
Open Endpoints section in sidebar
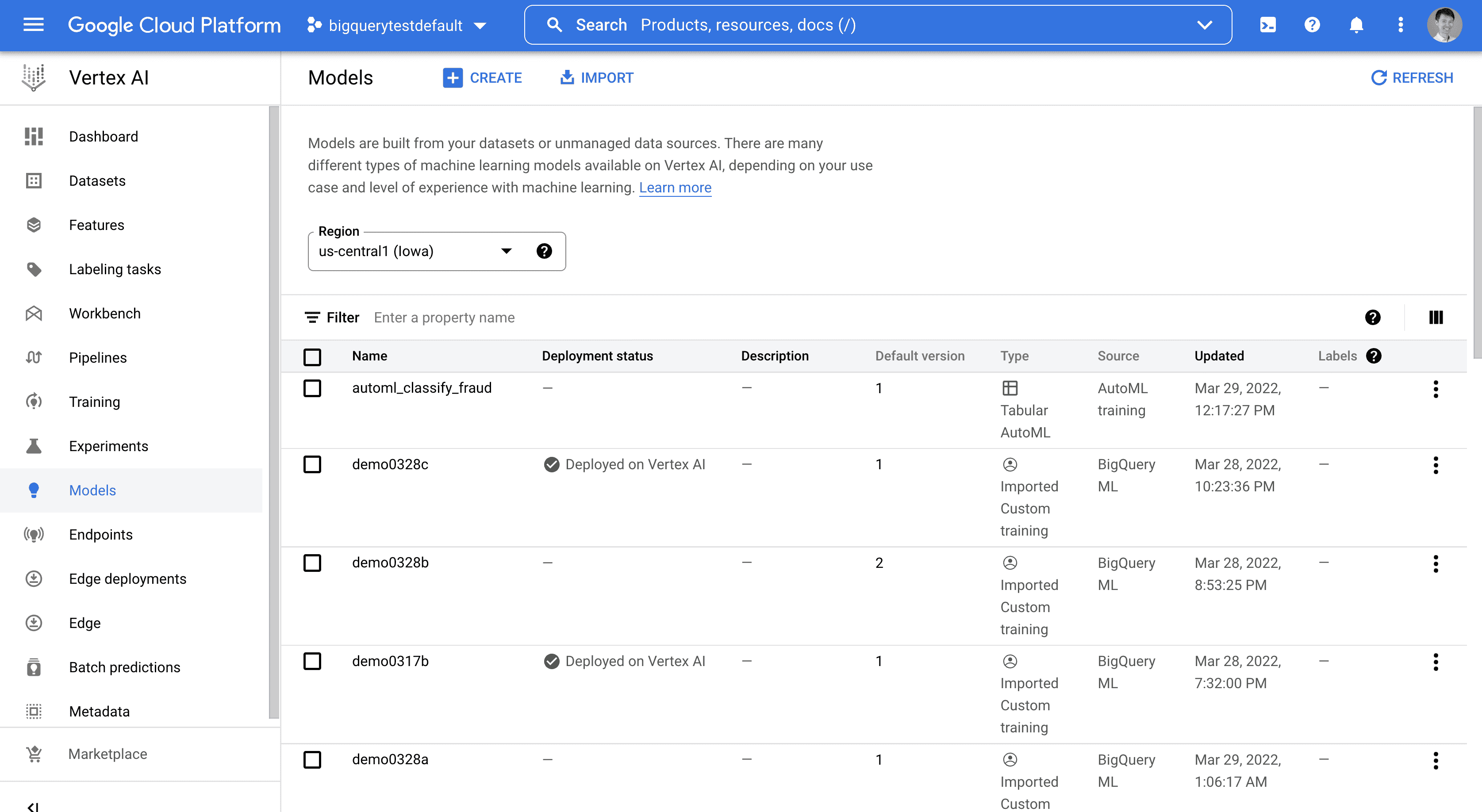coord(100,534)
